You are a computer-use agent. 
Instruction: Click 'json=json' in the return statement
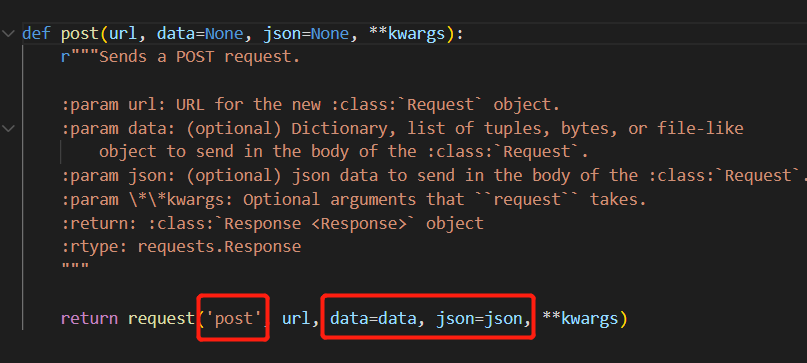479,319
